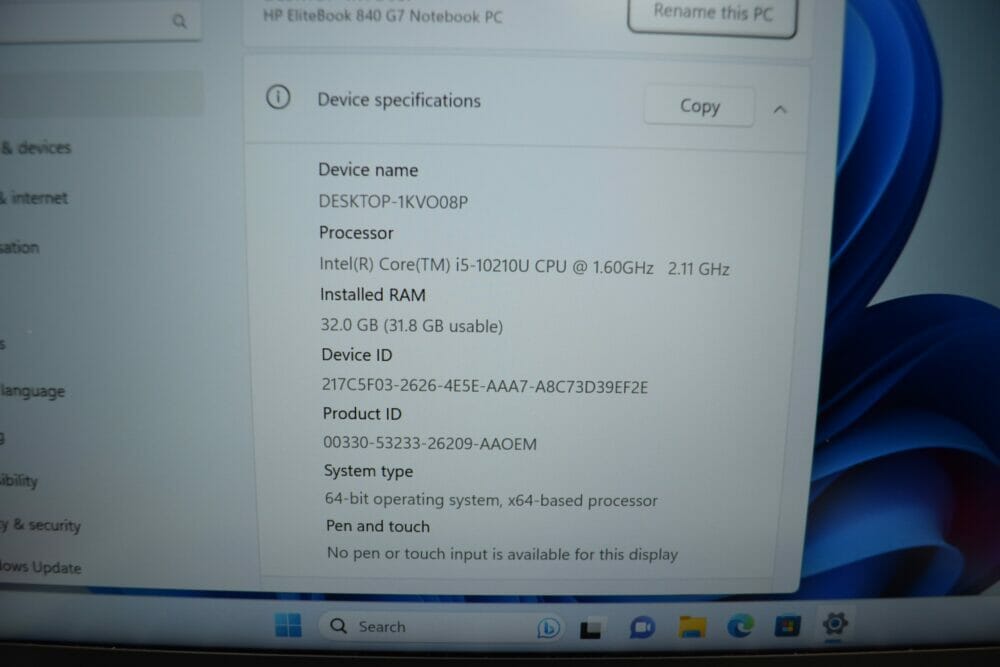Image resolution: width=1000 pixels, height=667 pixels.
Task: Open File Explorer from the taskbar
Action: point(692,627)
